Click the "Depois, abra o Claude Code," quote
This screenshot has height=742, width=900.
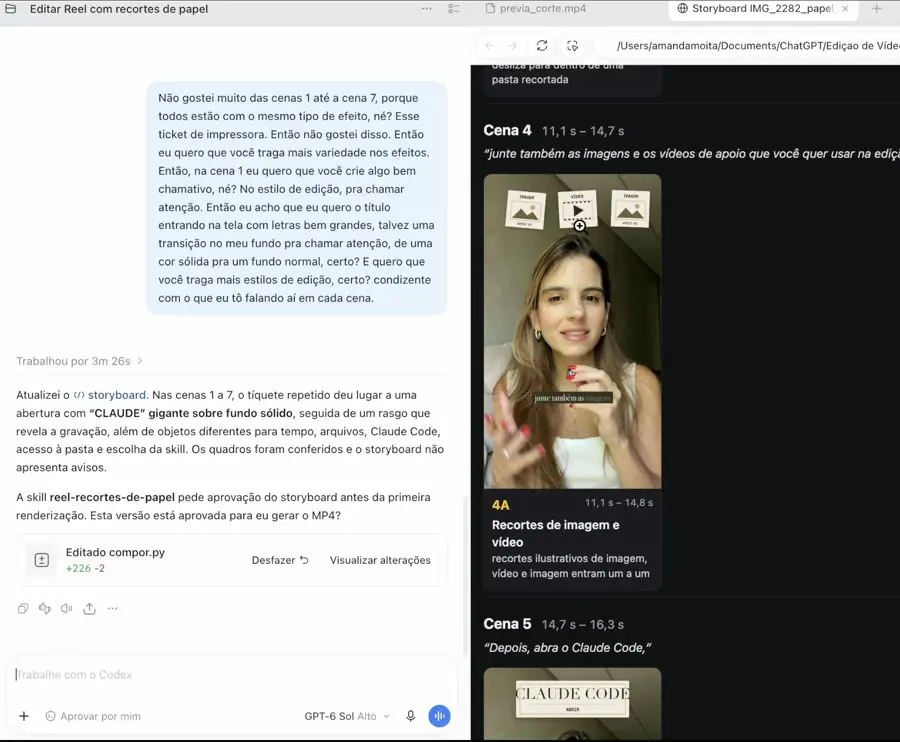[x=568, y=647]
